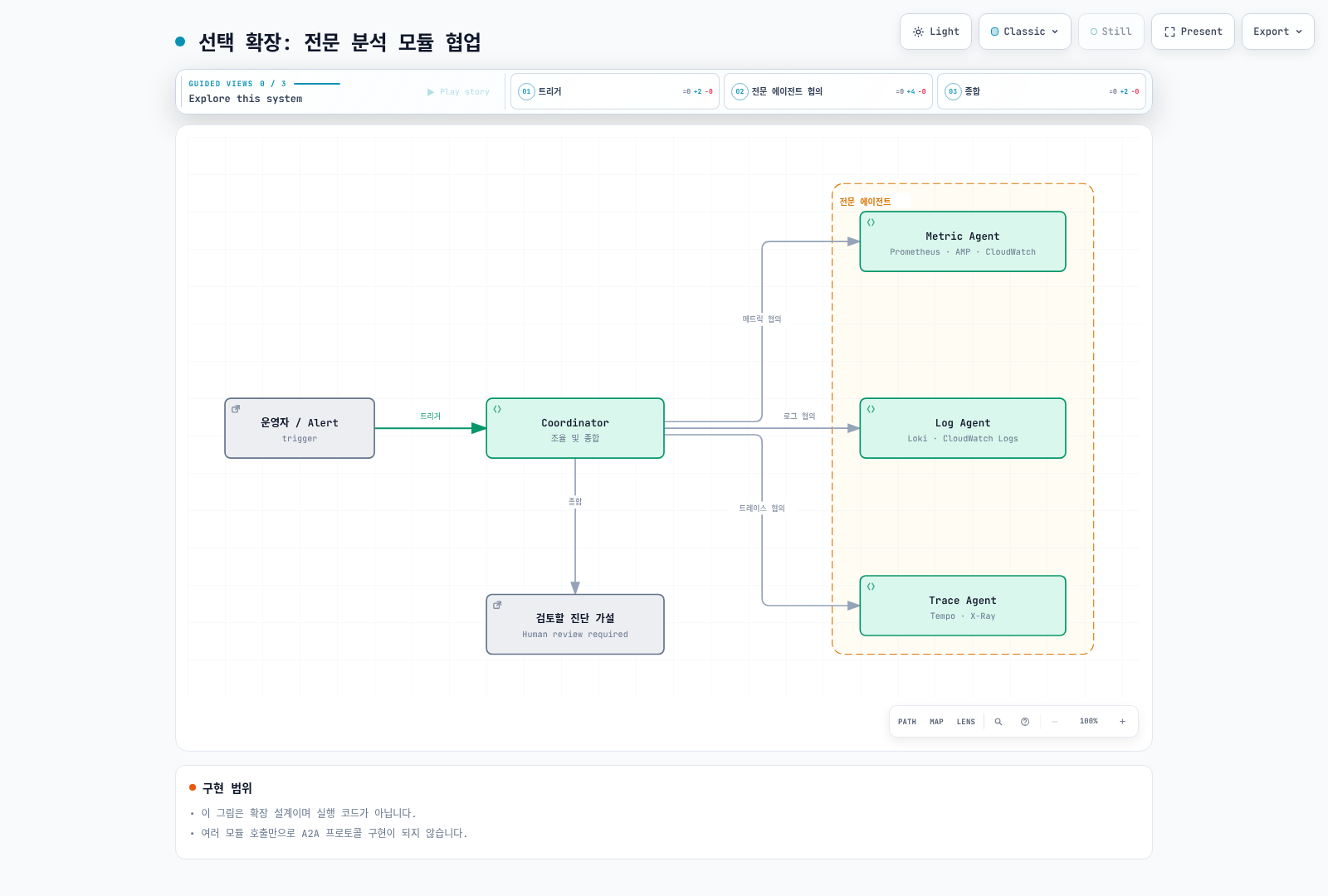1328x896 pixels.
Task: Select guided view 02 전문 에이전트 협의
Action: 828,91
